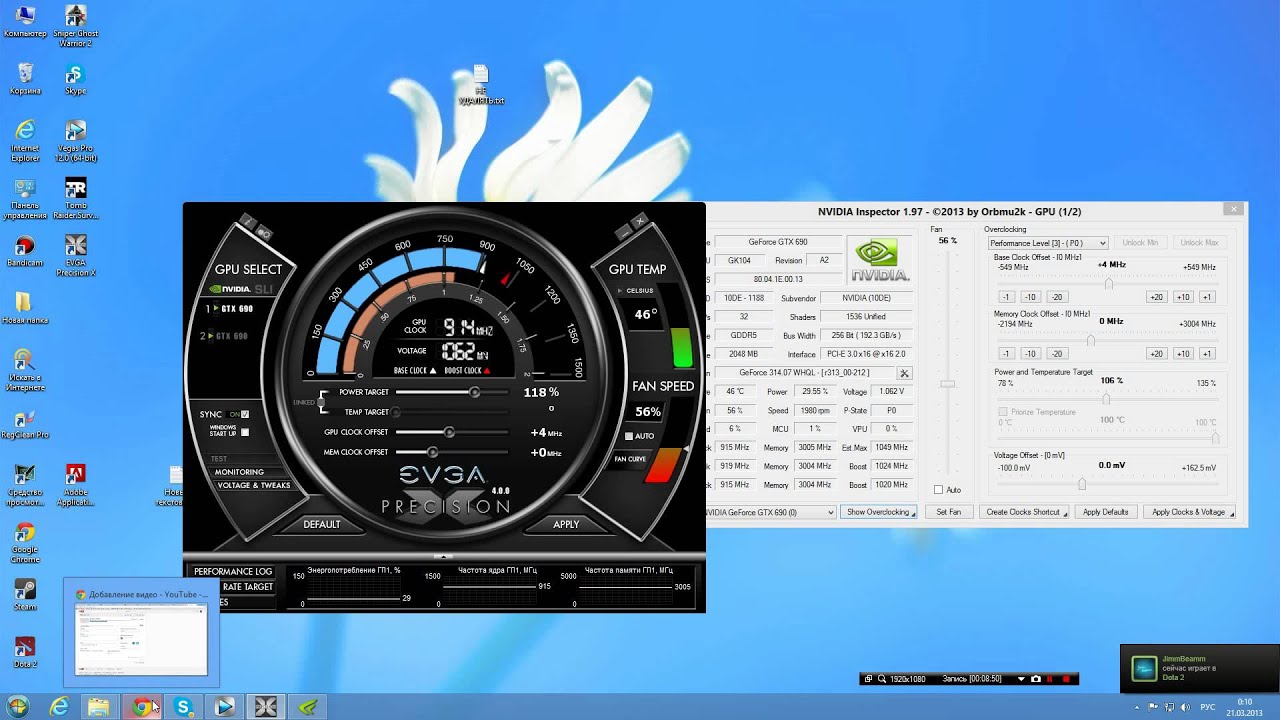
Task: Open Bandicam recording dropdown arrow
Action: click(1021, 679)
